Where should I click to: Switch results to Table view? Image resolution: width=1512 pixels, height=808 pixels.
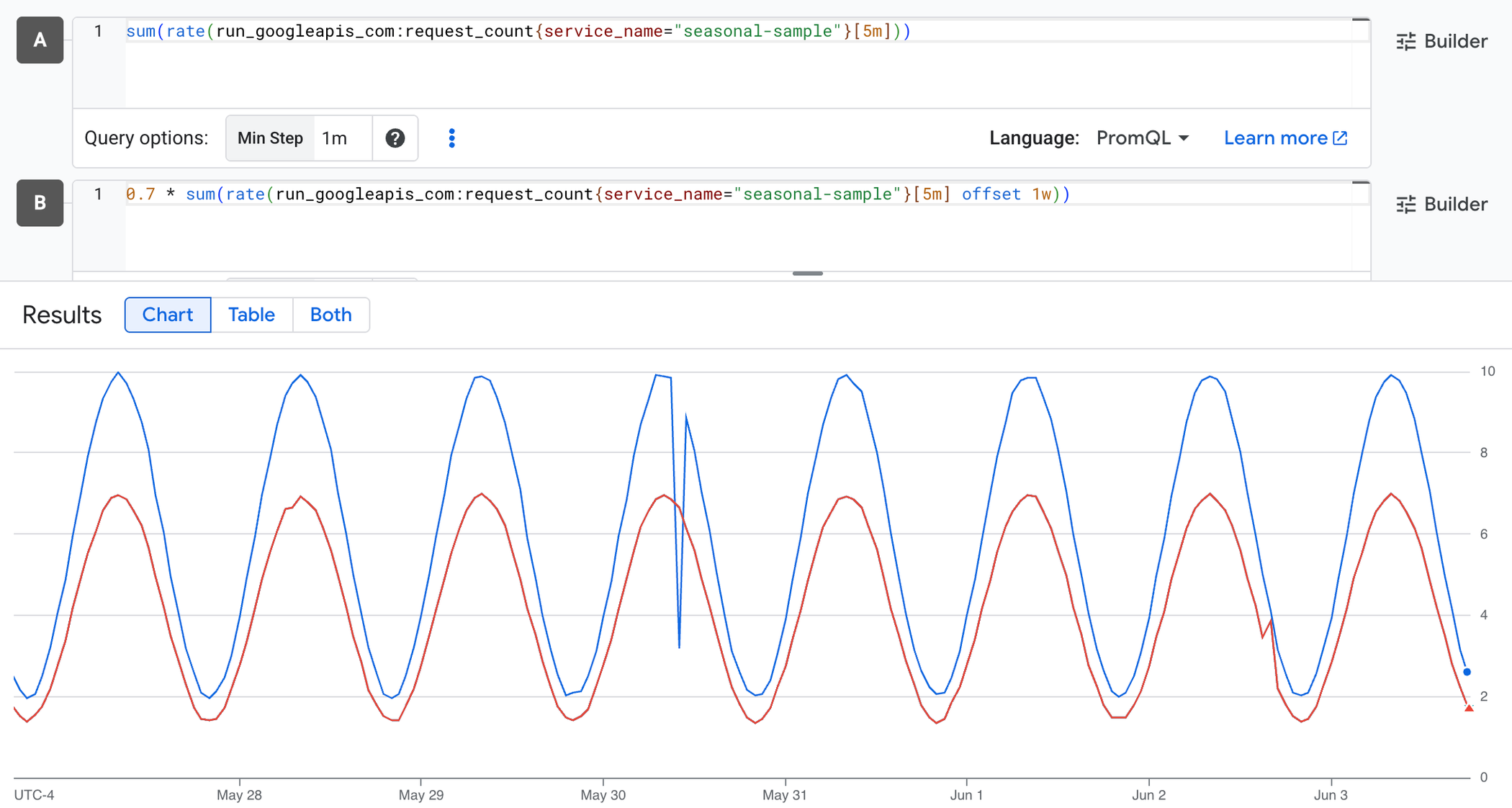[251, 315]
